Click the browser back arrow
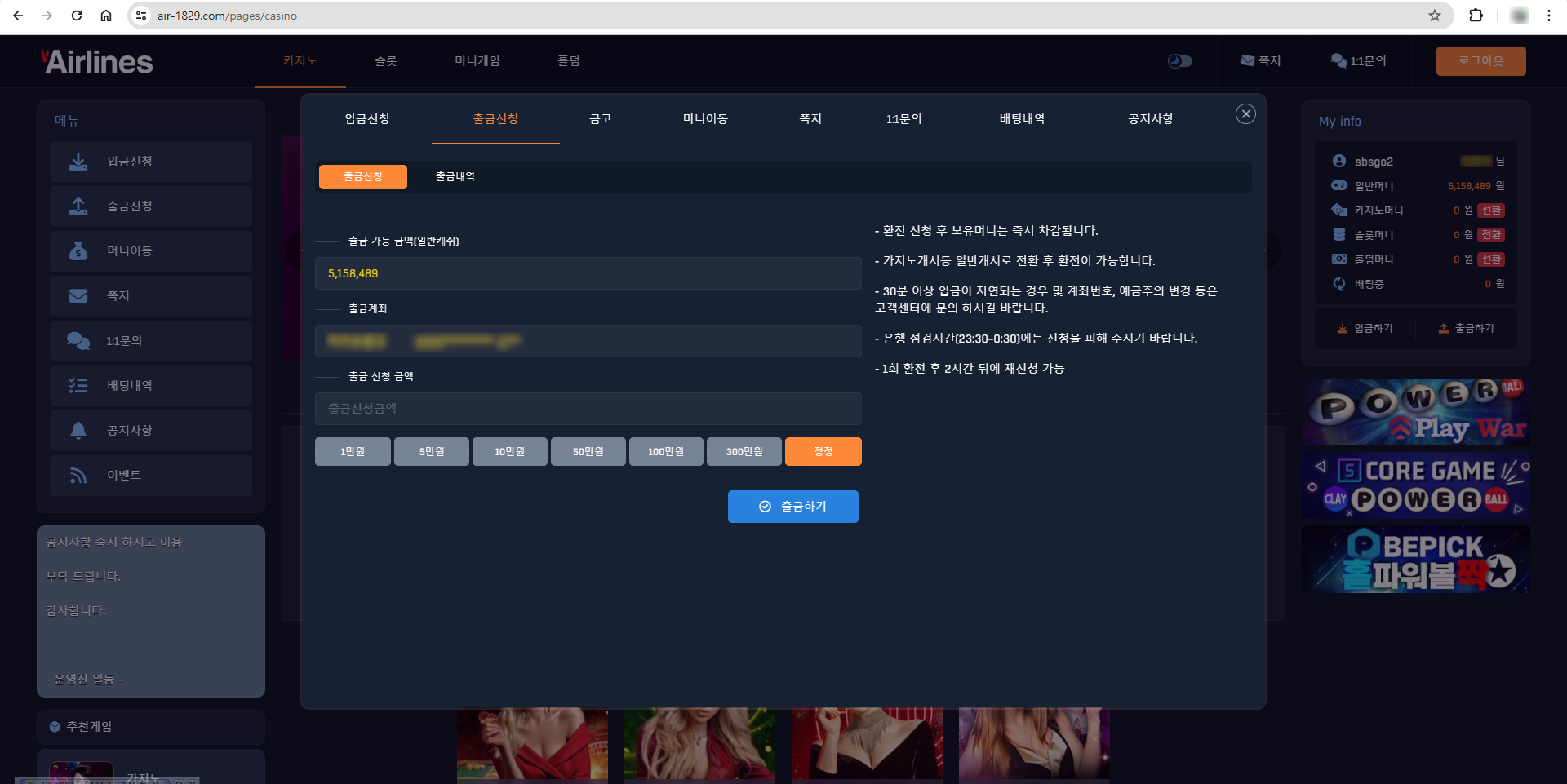This screenshot has width=1567, height=784. point(18,16)
